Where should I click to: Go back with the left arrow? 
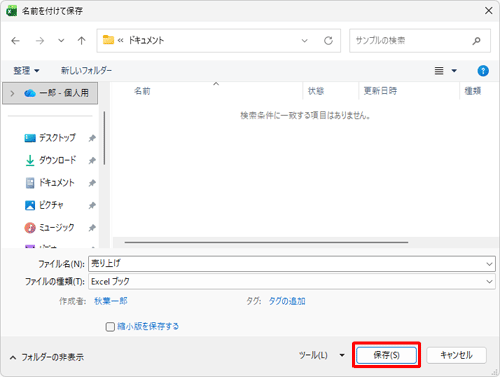pos(16,41)
